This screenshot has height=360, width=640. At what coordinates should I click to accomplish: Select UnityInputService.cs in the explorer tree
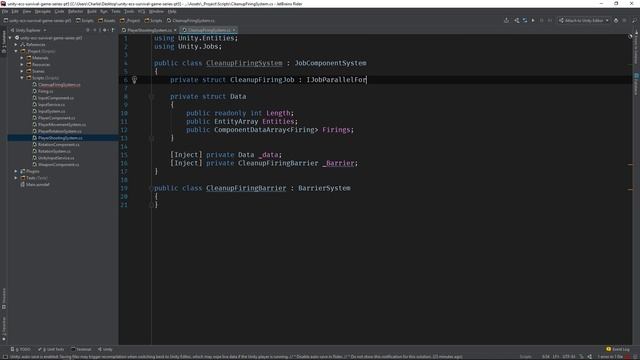tap(56, 158)
